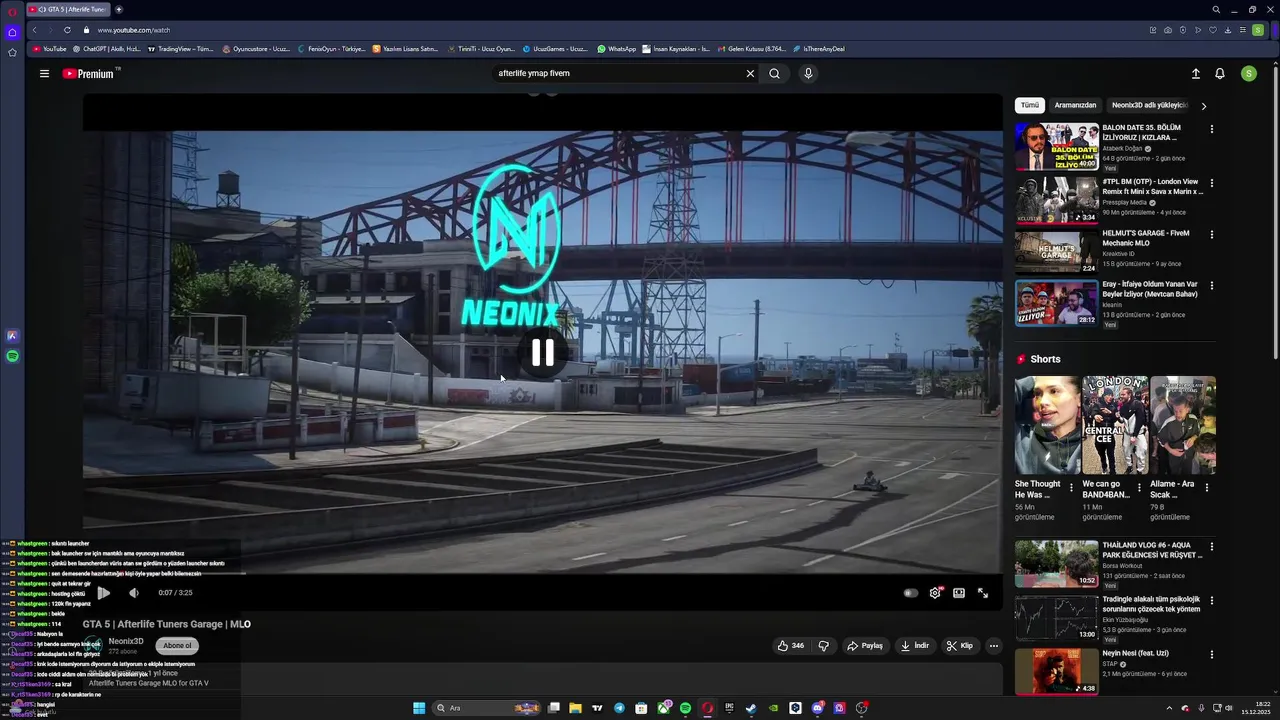The height and width of the screenshot is (720, 1280).
Task: Open options for 'We can go BAND4BAND' short
Action: (x=1139, y=488)
